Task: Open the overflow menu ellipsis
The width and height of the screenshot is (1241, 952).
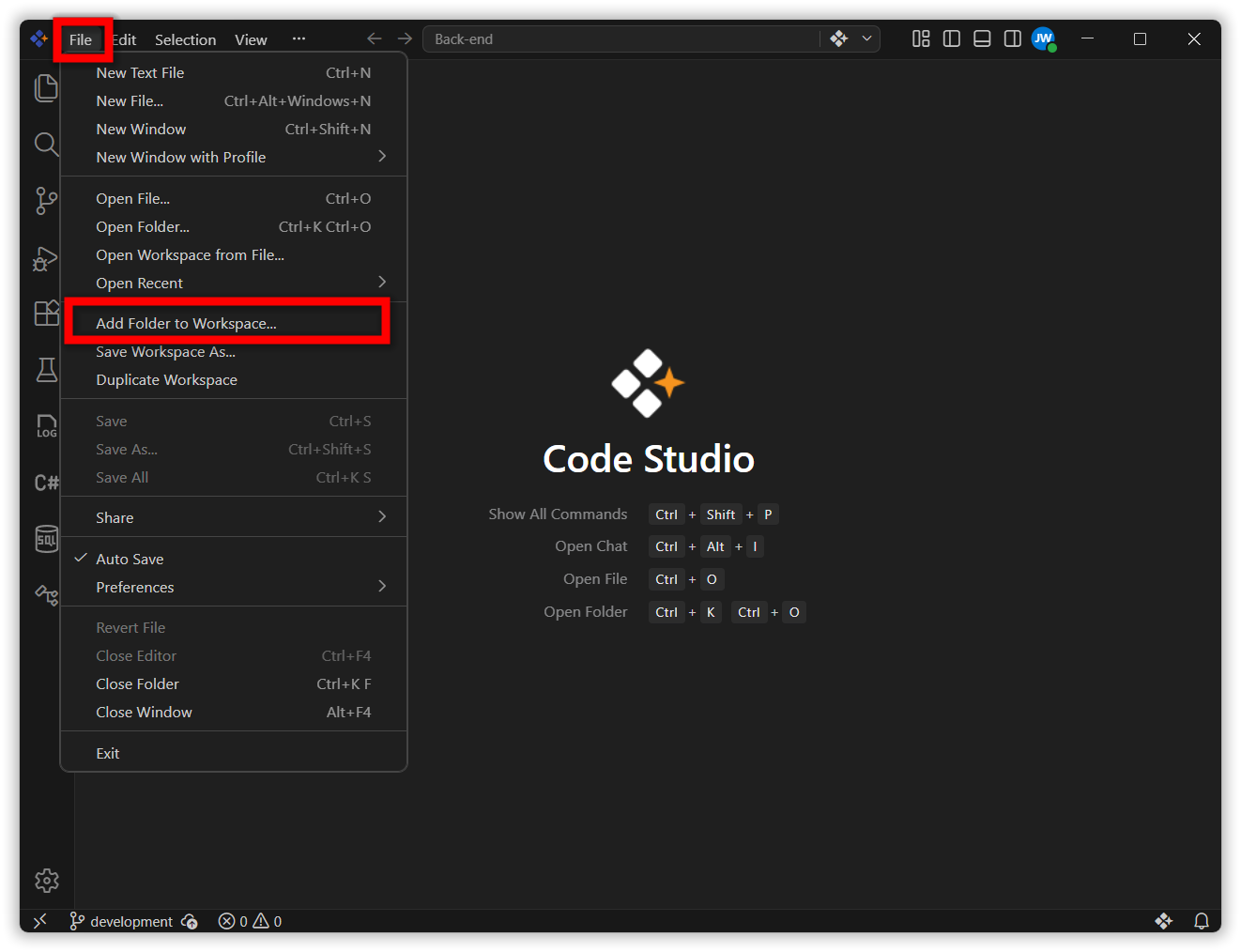Action: (299, 38)
